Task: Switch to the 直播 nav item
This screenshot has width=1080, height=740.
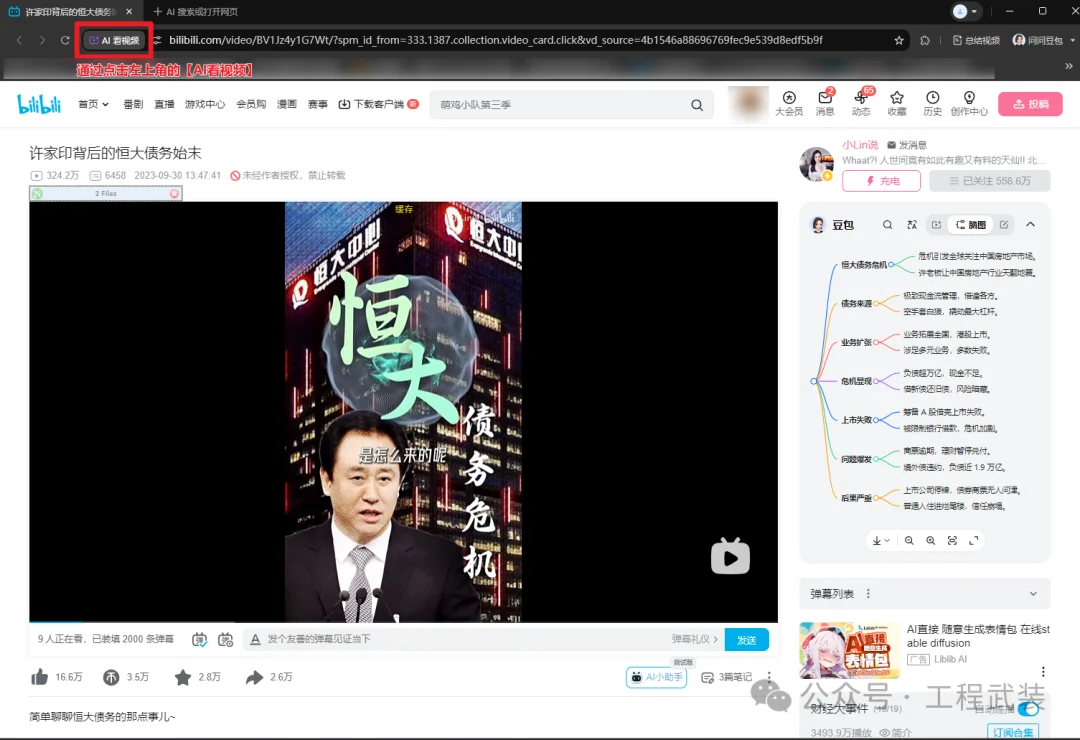Action: [163, 103]
